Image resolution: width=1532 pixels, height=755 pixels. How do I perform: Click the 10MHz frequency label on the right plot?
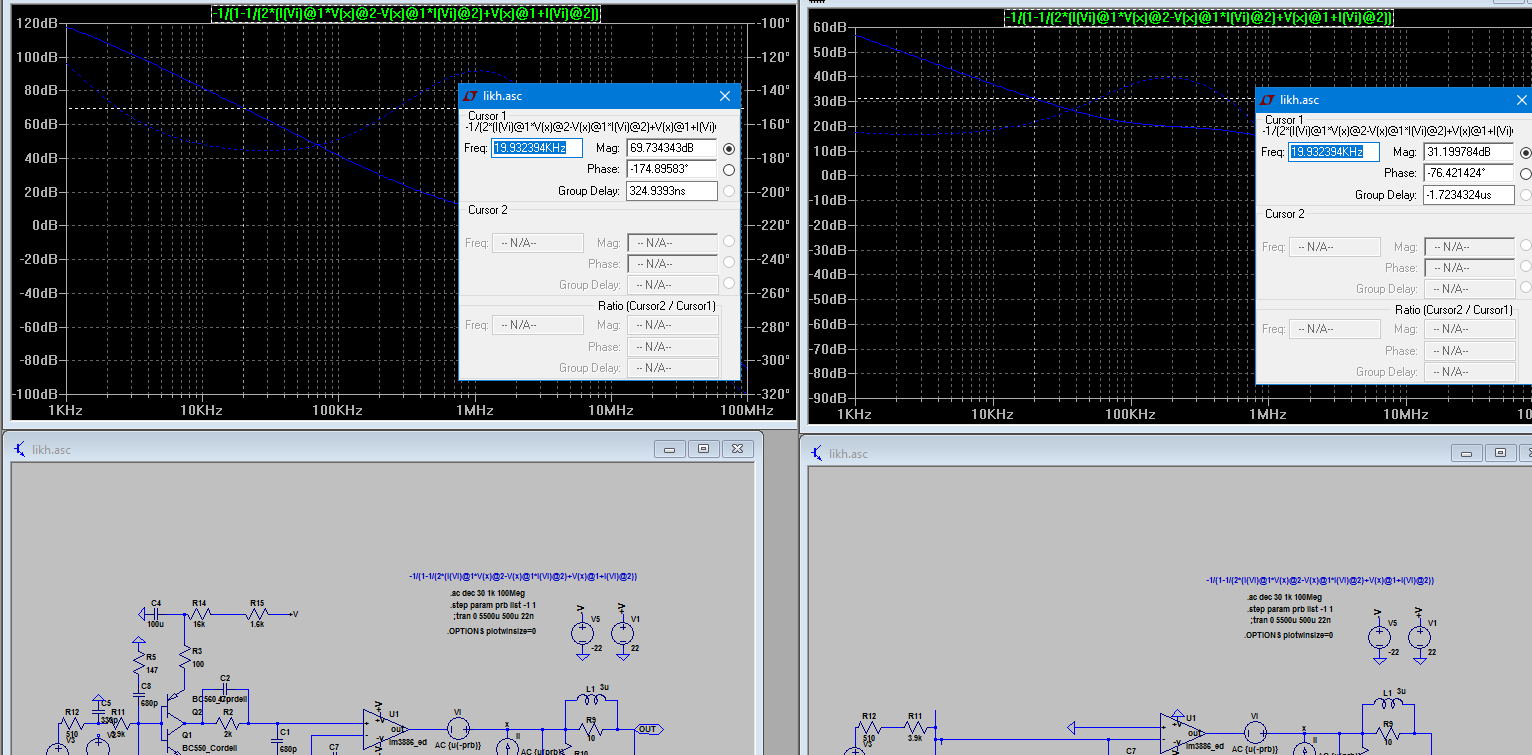1406,414
